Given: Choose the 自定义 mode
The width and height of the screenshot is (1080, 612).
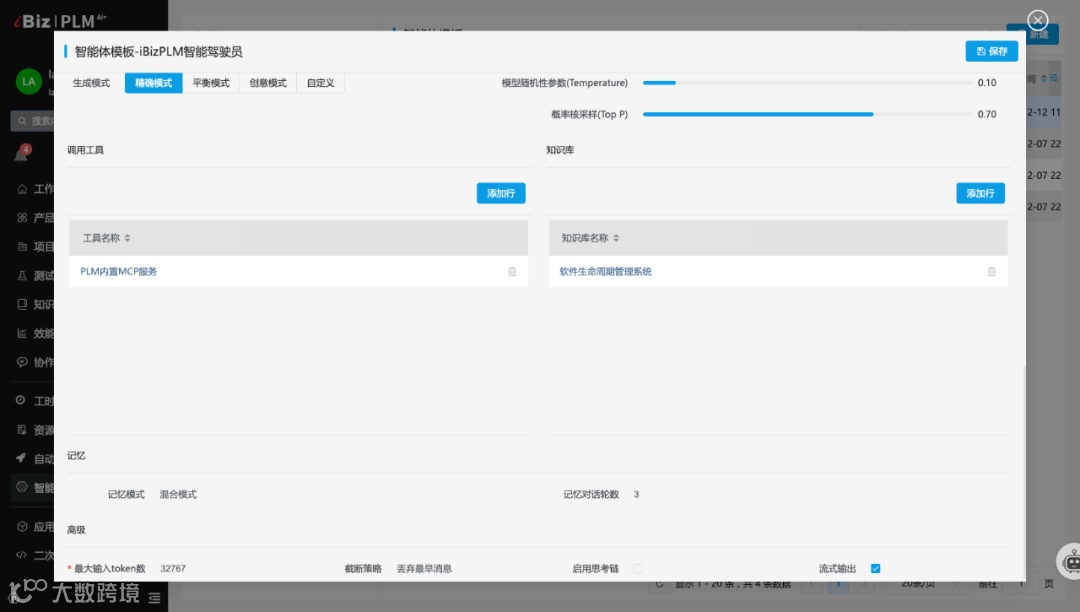Looking at the screenshot, I should coord(320,83).
